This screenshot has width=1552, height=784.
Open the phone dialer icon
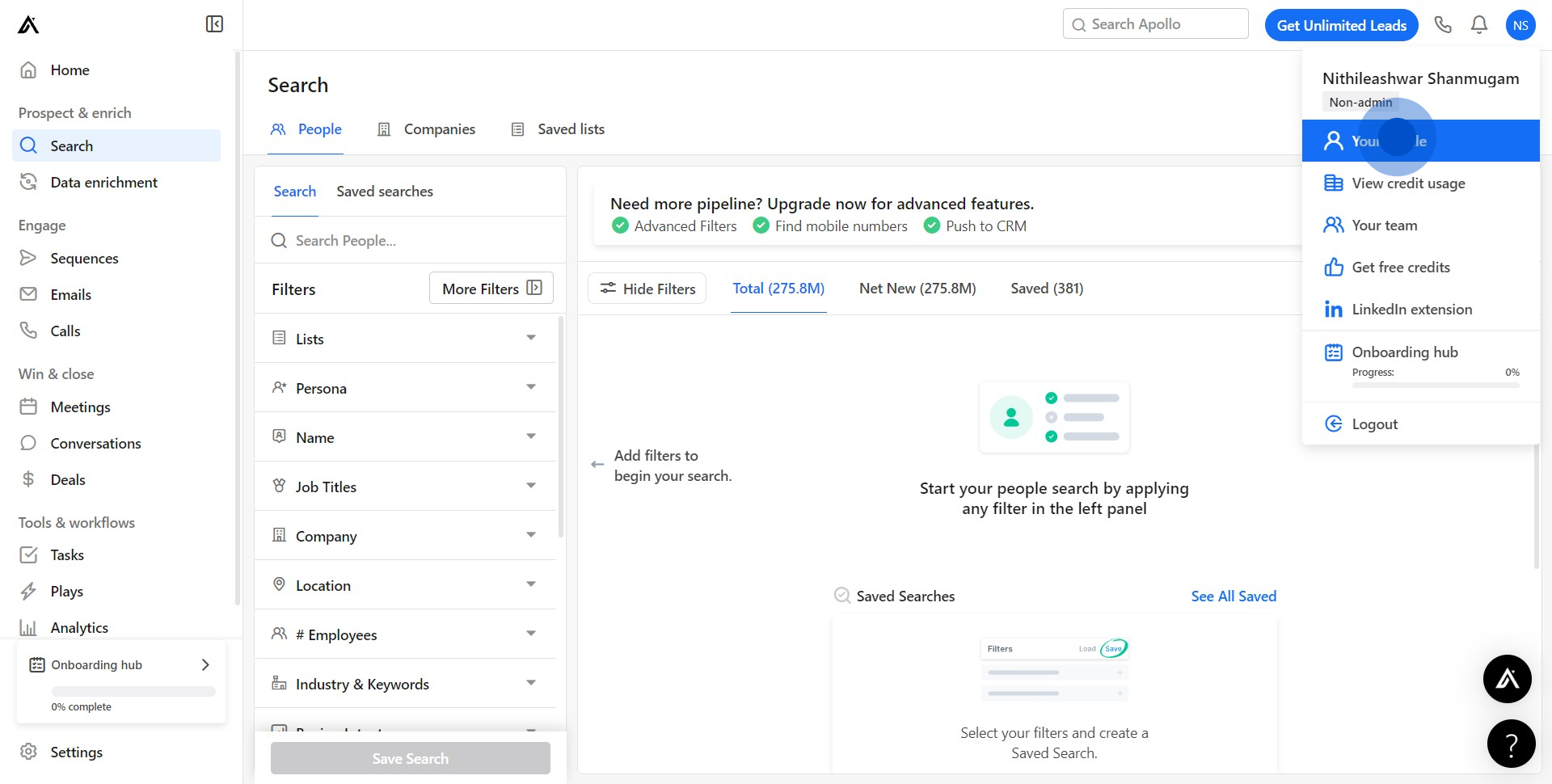pyautogui.click(x=1443, y=25)
